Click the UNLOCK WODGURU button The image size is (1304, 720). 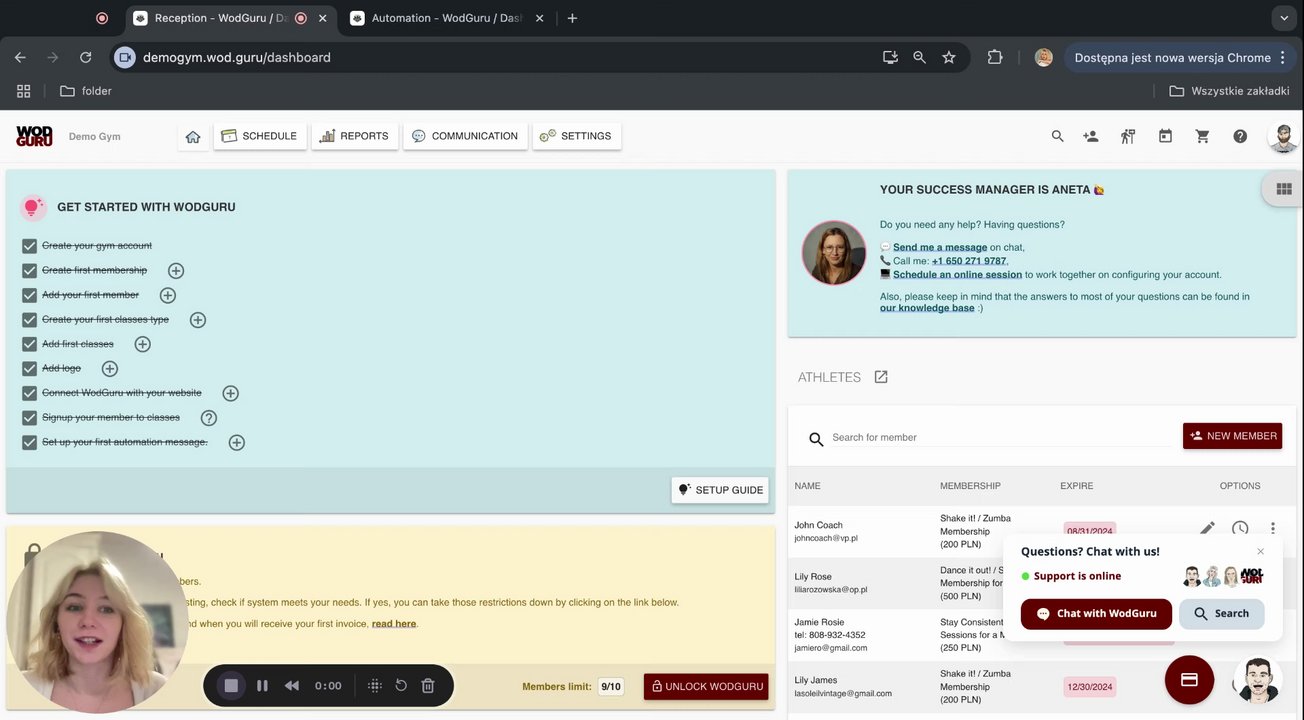(x=706, y=687)
